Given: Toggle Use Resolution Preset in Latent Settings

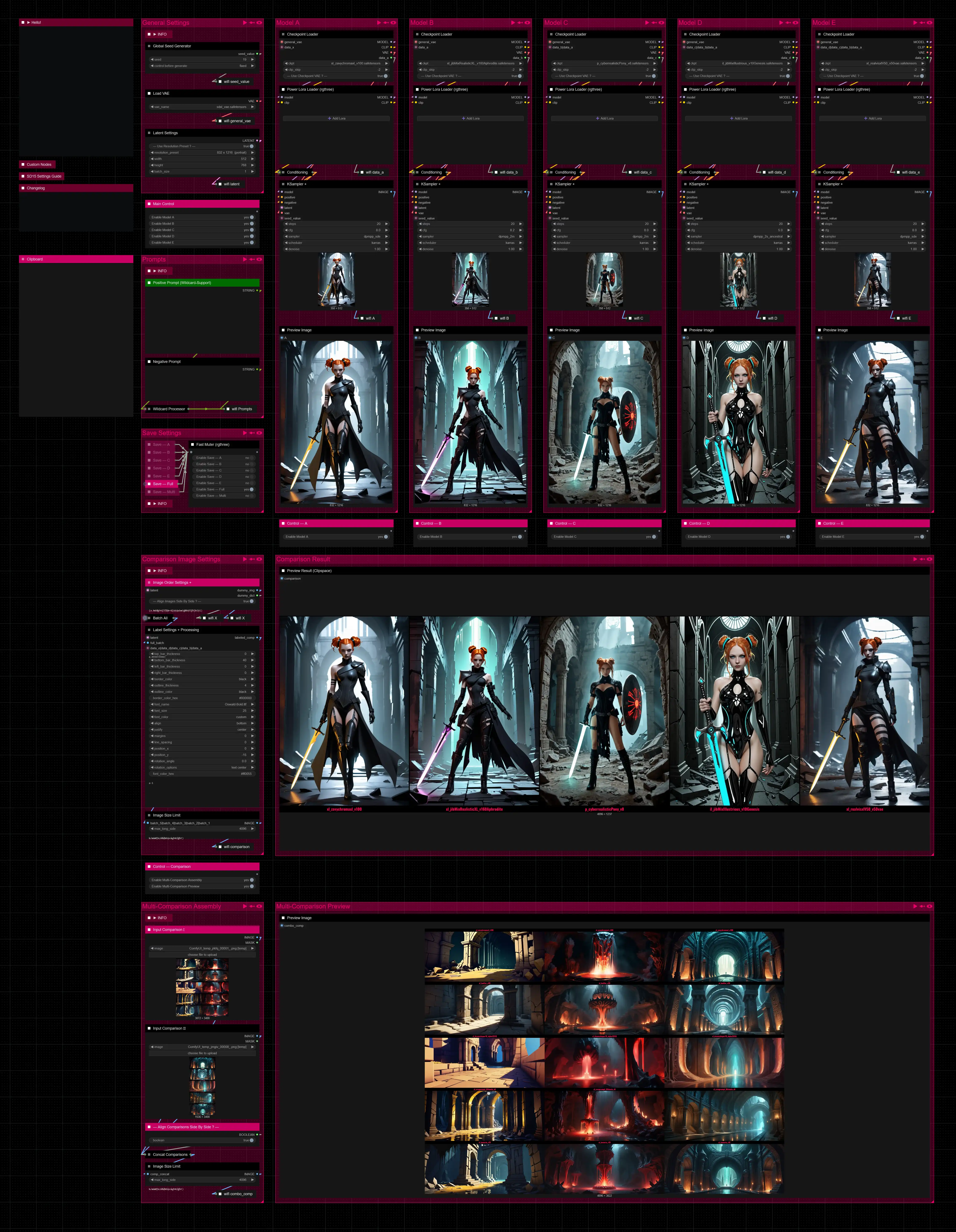Looking at the screenshot, I should click(x=252, y=146).
